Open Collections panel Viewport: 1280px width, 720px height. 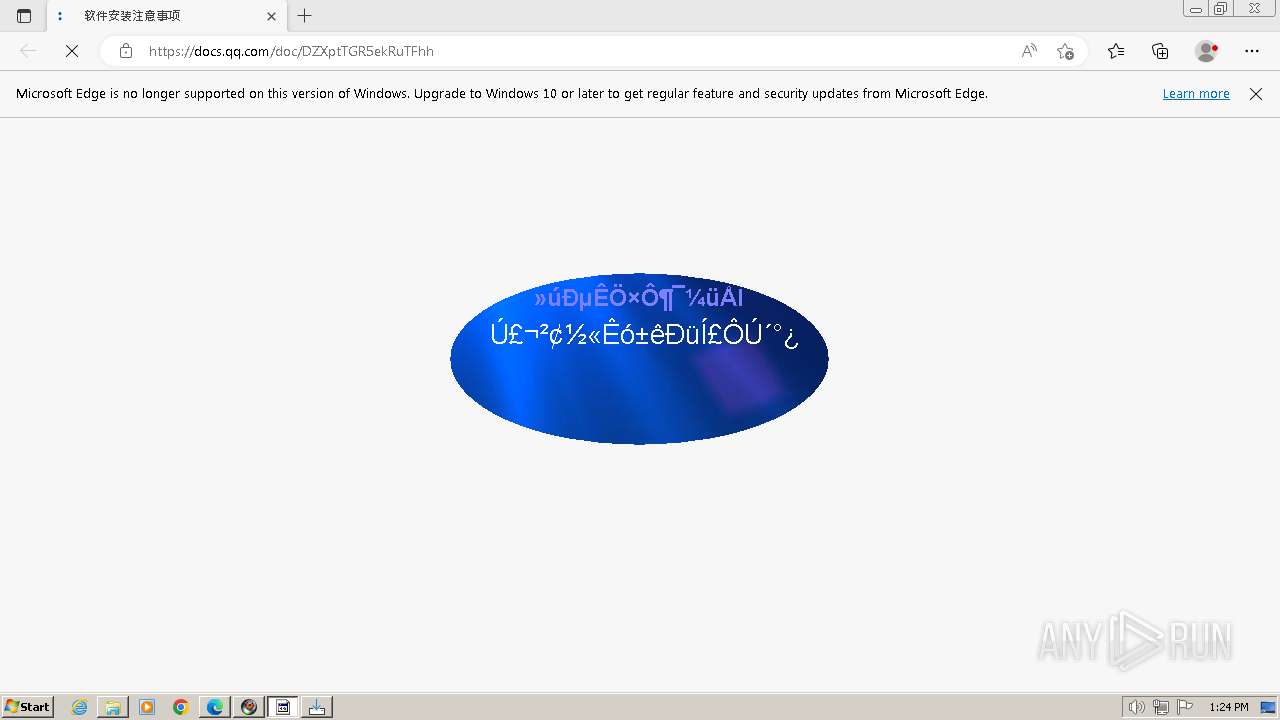point(1160,51)
